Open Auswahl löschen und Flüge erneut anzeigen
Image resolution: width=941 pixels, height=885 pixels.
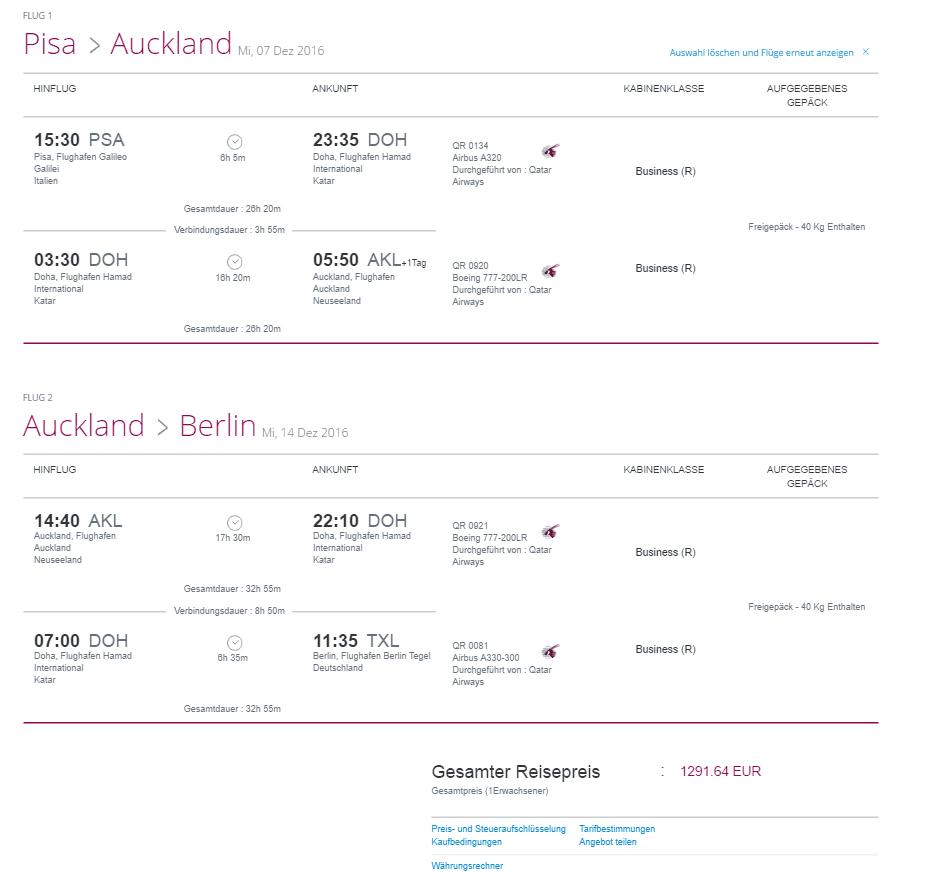(761, 53)
